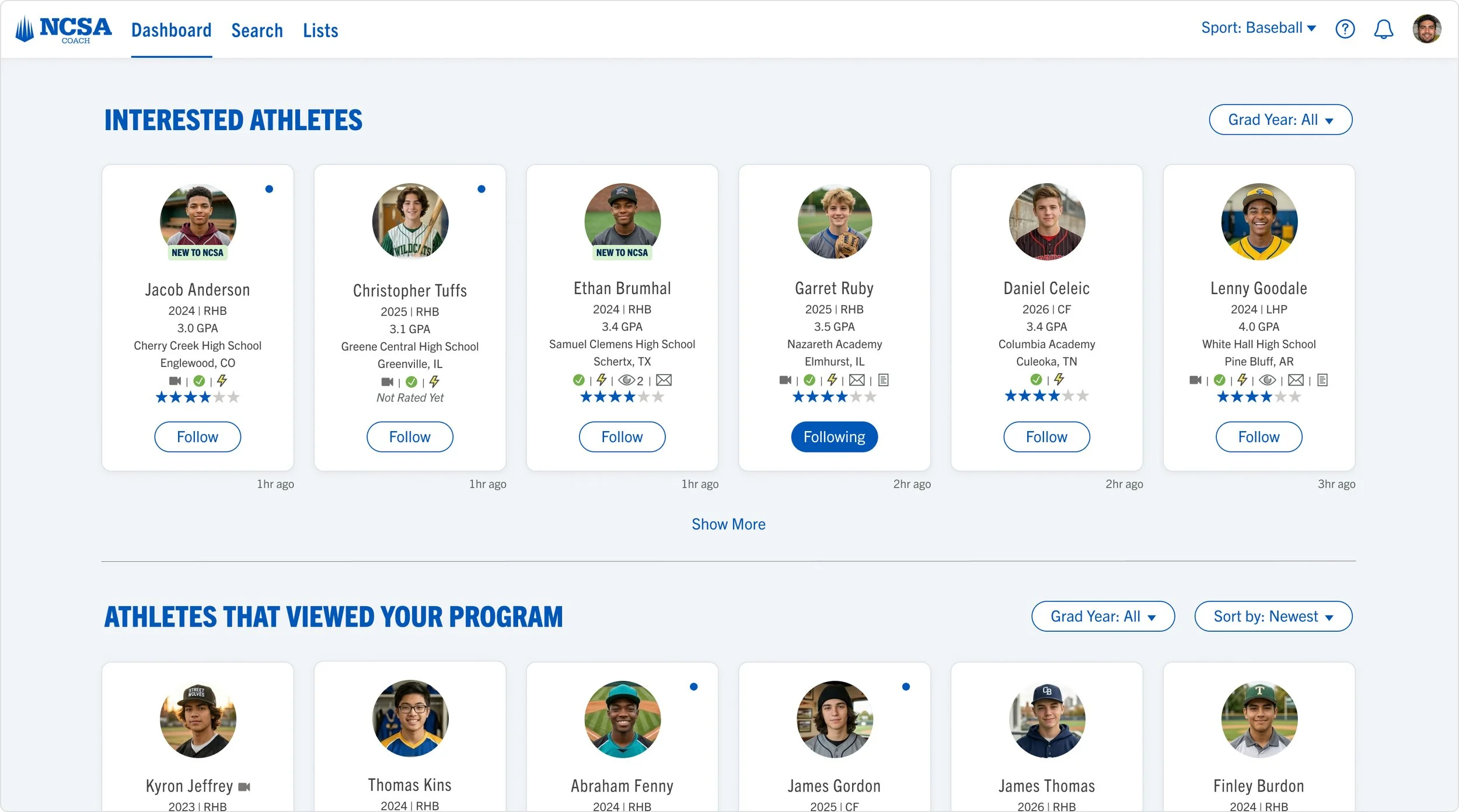Follow Lenny Goodale

pyautogui.click(x=1259, y=437)
